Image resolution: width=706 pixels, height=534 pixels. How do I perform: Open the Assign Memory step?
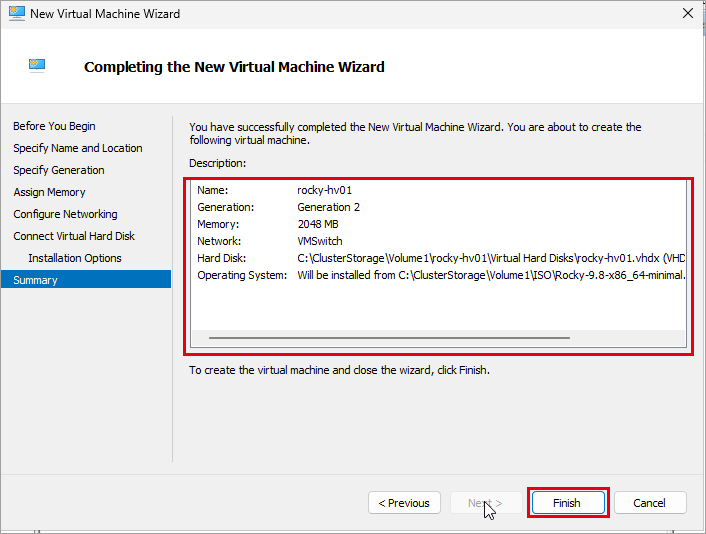(49, 192)
